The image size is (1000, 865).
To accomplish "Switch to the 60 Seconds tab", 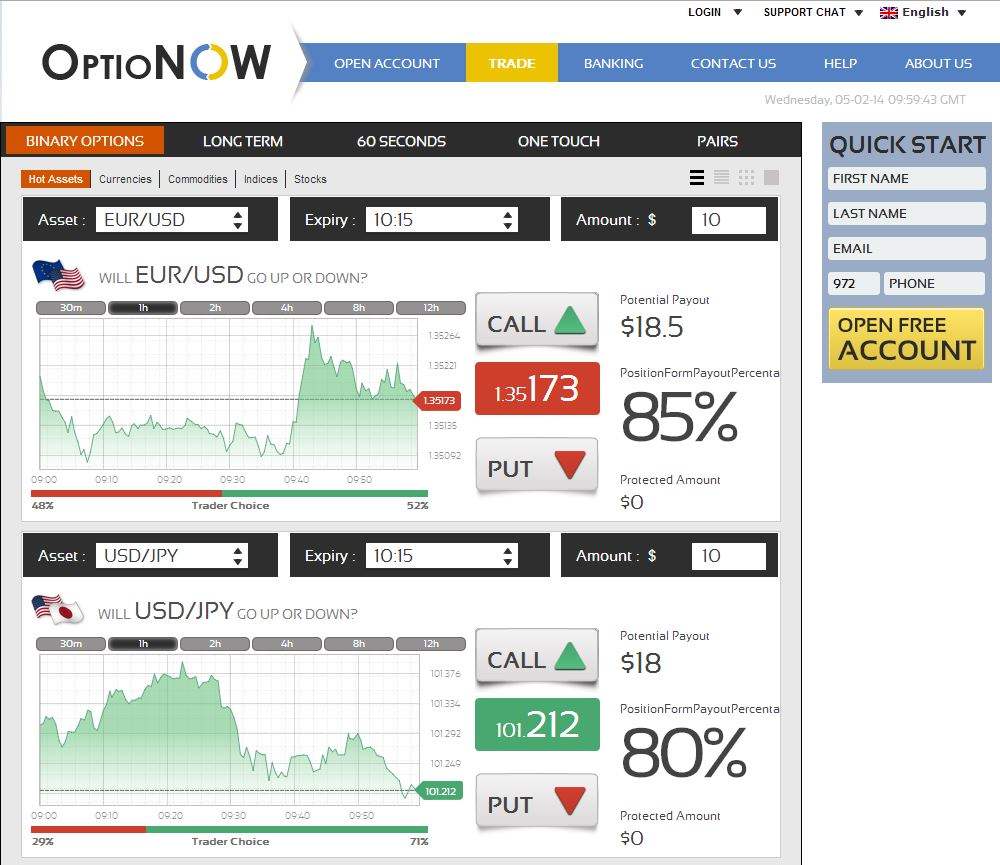I will 401,141.
